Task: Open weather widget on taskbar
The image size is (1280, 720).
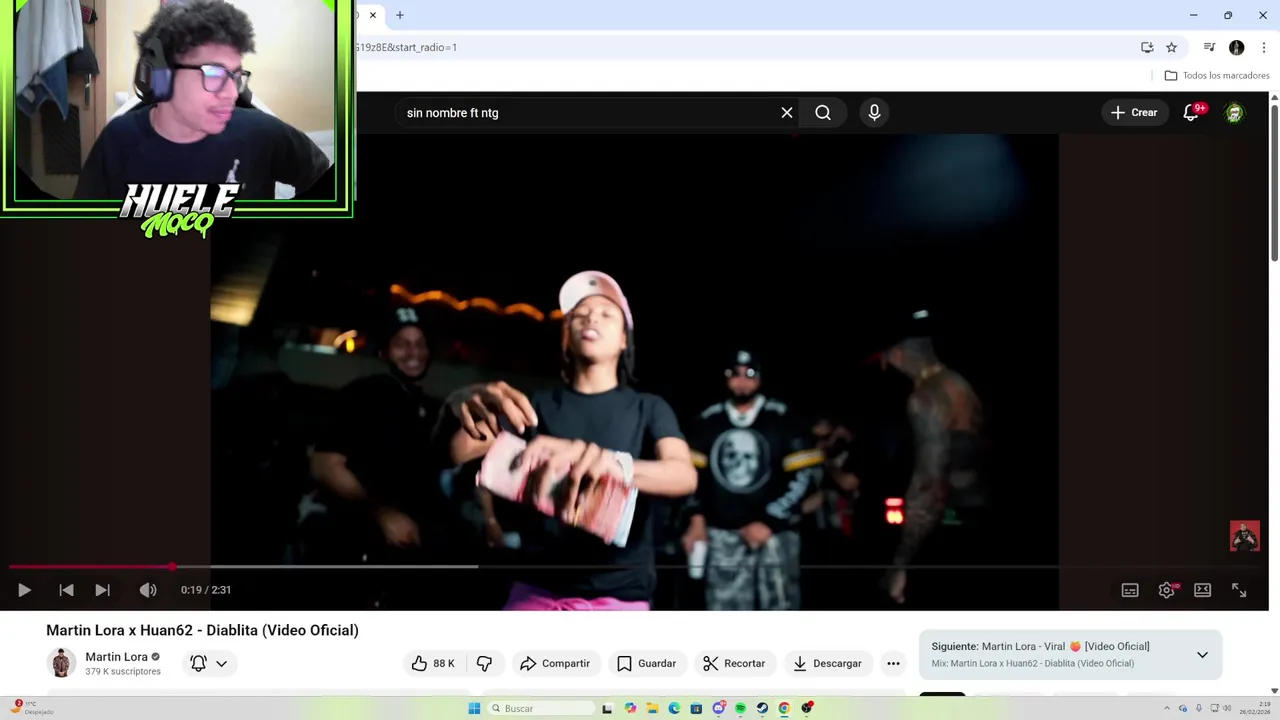Action: (x=30, y=708)
